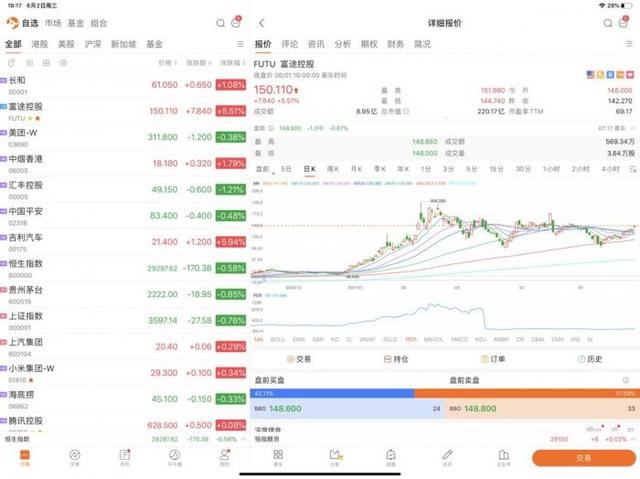
Task: Expand the 恒生指数 bar at watchlist bottom
Action: pyautogui.click(x=243, y=439)
